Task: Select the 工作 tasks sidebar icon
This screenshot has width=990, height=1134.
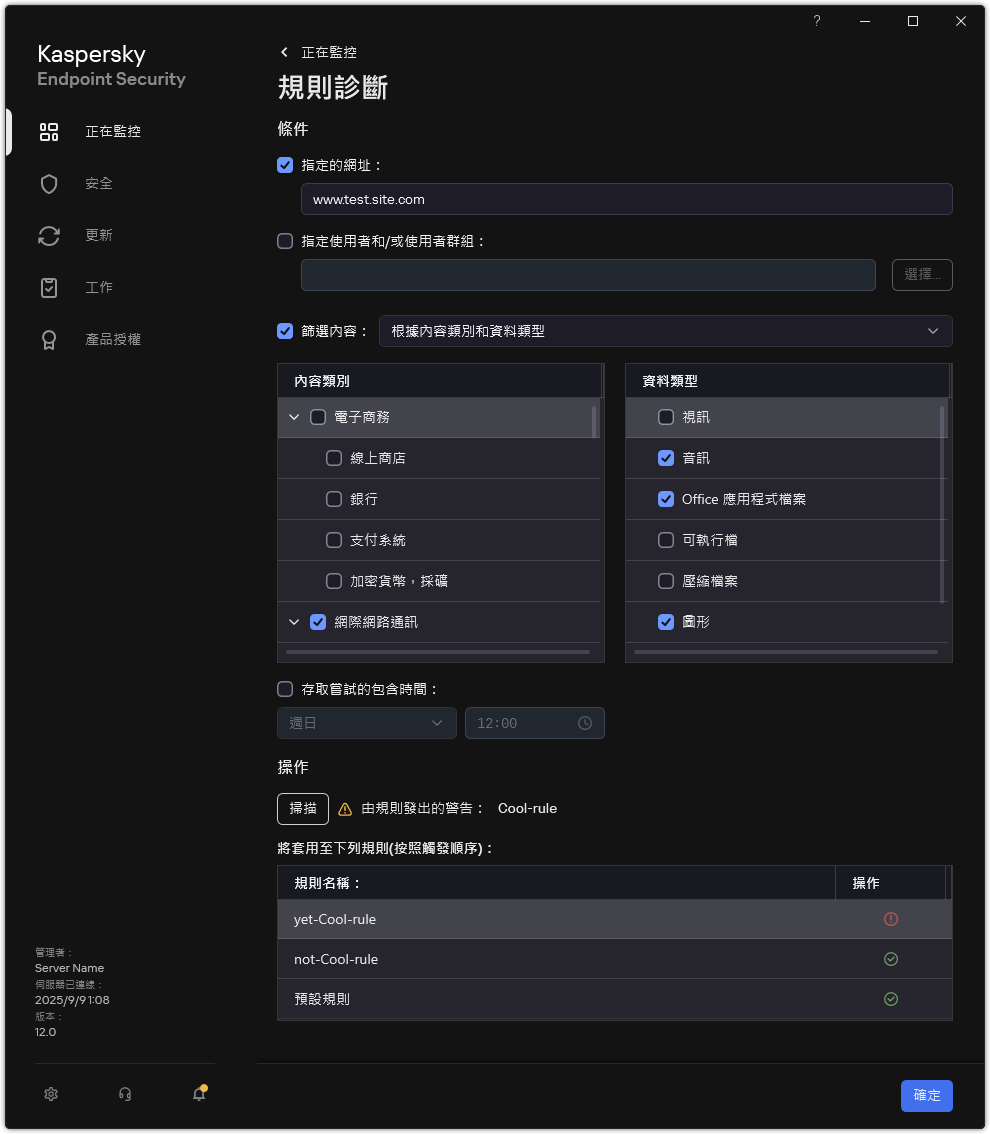Action: tap(49, 287)
